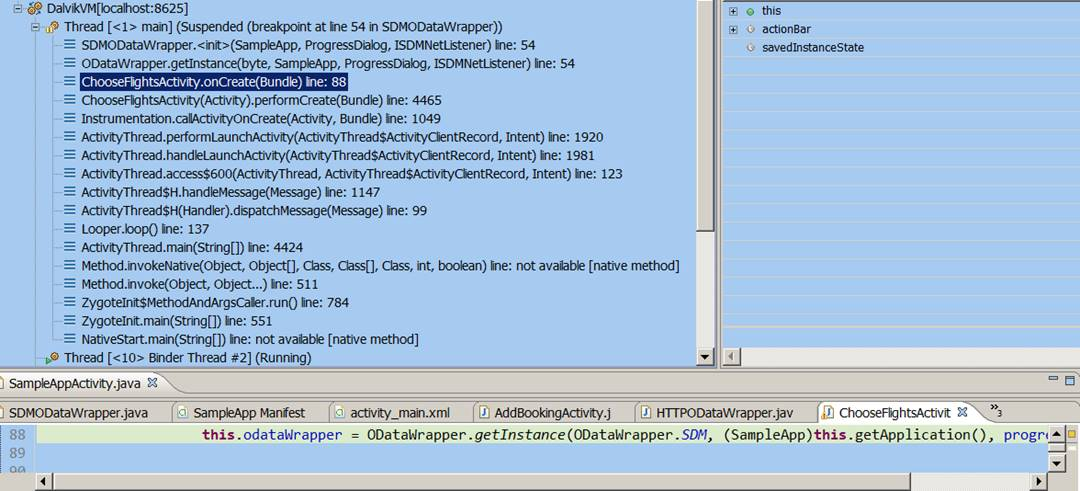
Task: Click the suspended main thread icon
Action: pyautogui.click(x=52, y=28)
